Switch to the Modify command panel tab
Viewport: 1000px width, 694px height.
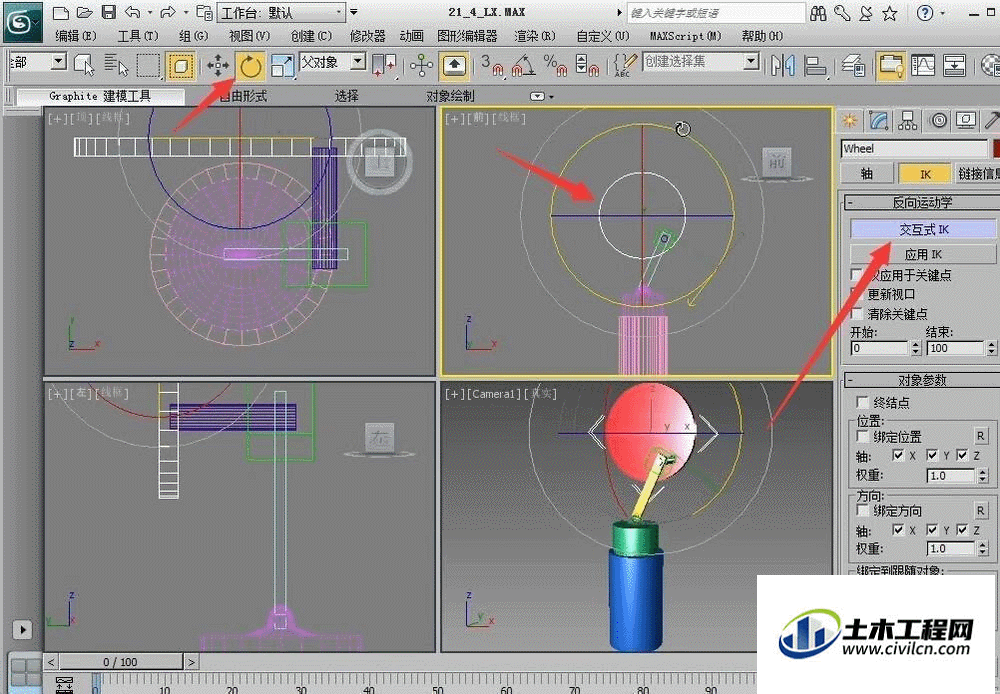click(879, 120)
